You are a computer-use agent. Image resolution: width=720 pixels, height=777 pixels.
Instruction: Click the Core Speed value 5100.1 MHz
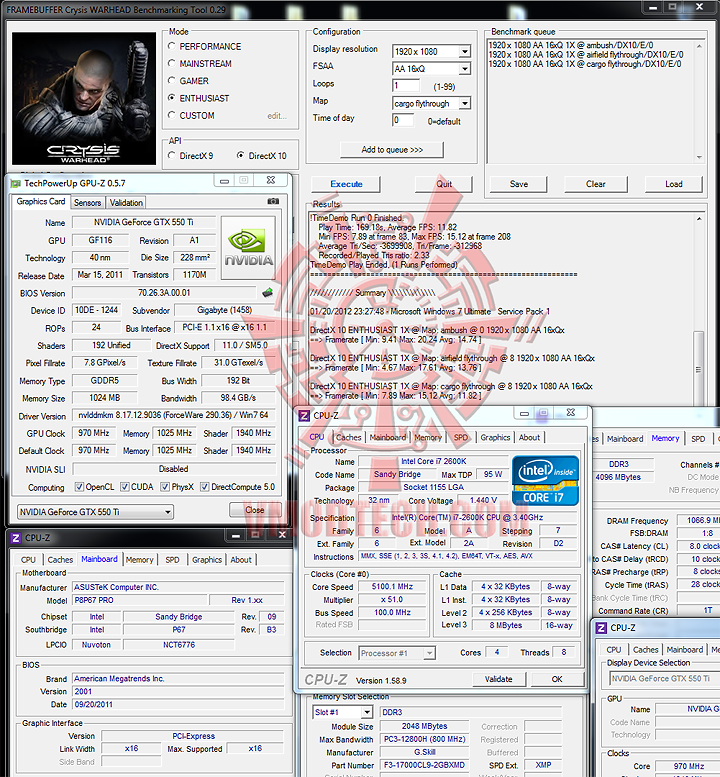(x=392, y=587)
